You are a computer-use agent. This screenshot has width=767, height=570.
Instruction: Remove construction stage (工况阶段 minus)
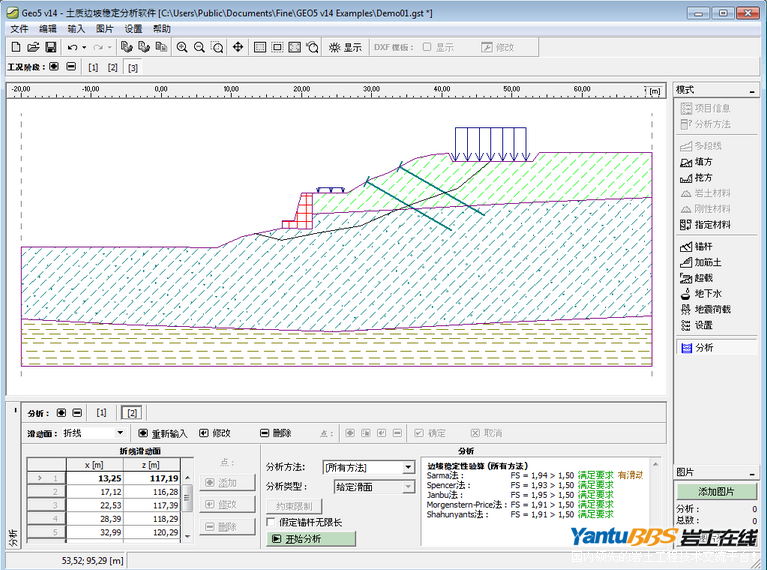pos(71,66)
